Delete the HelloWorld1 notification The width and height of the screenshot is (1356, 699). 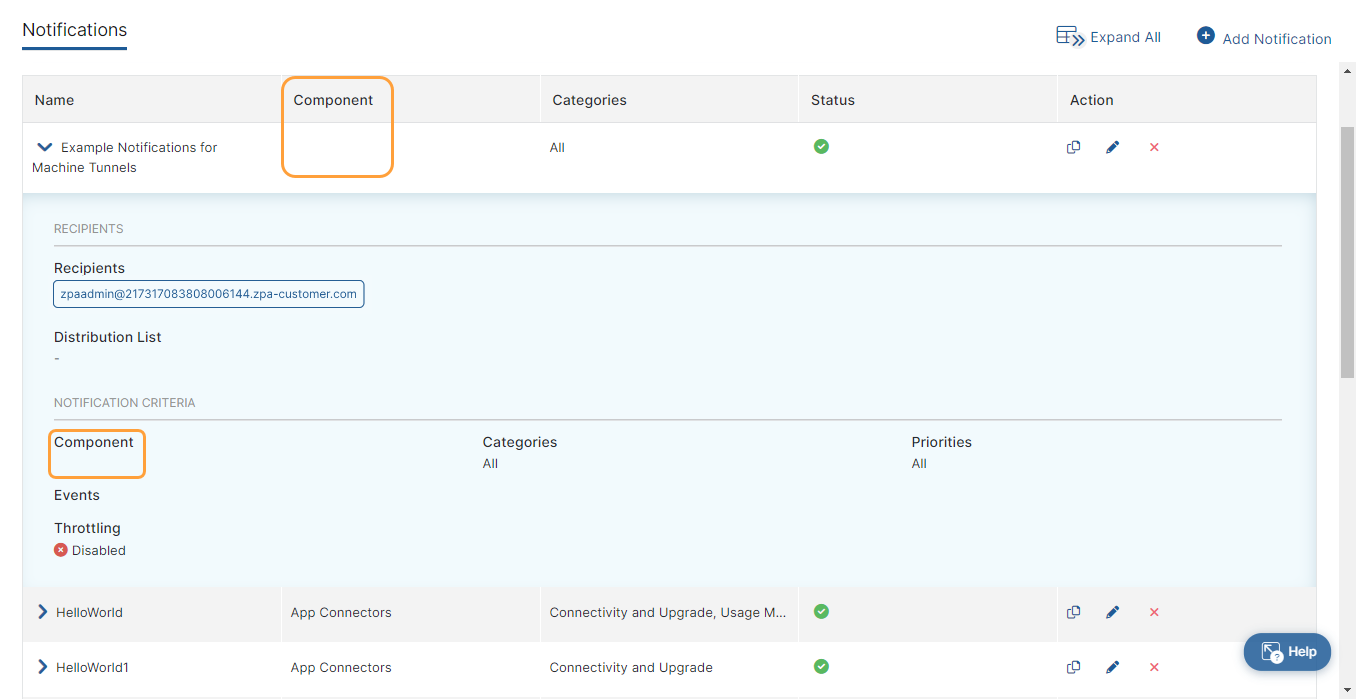coord(1154,667)
